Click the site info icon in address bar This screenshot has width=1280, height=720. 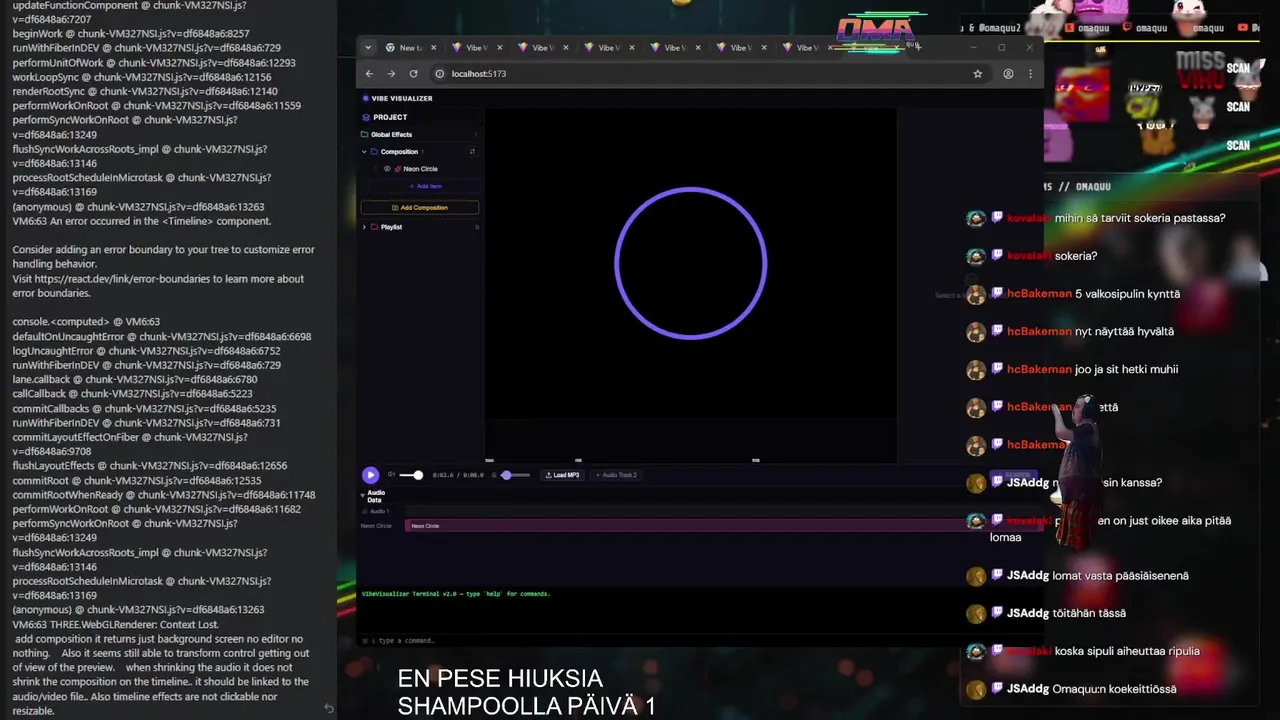(439, 74)
